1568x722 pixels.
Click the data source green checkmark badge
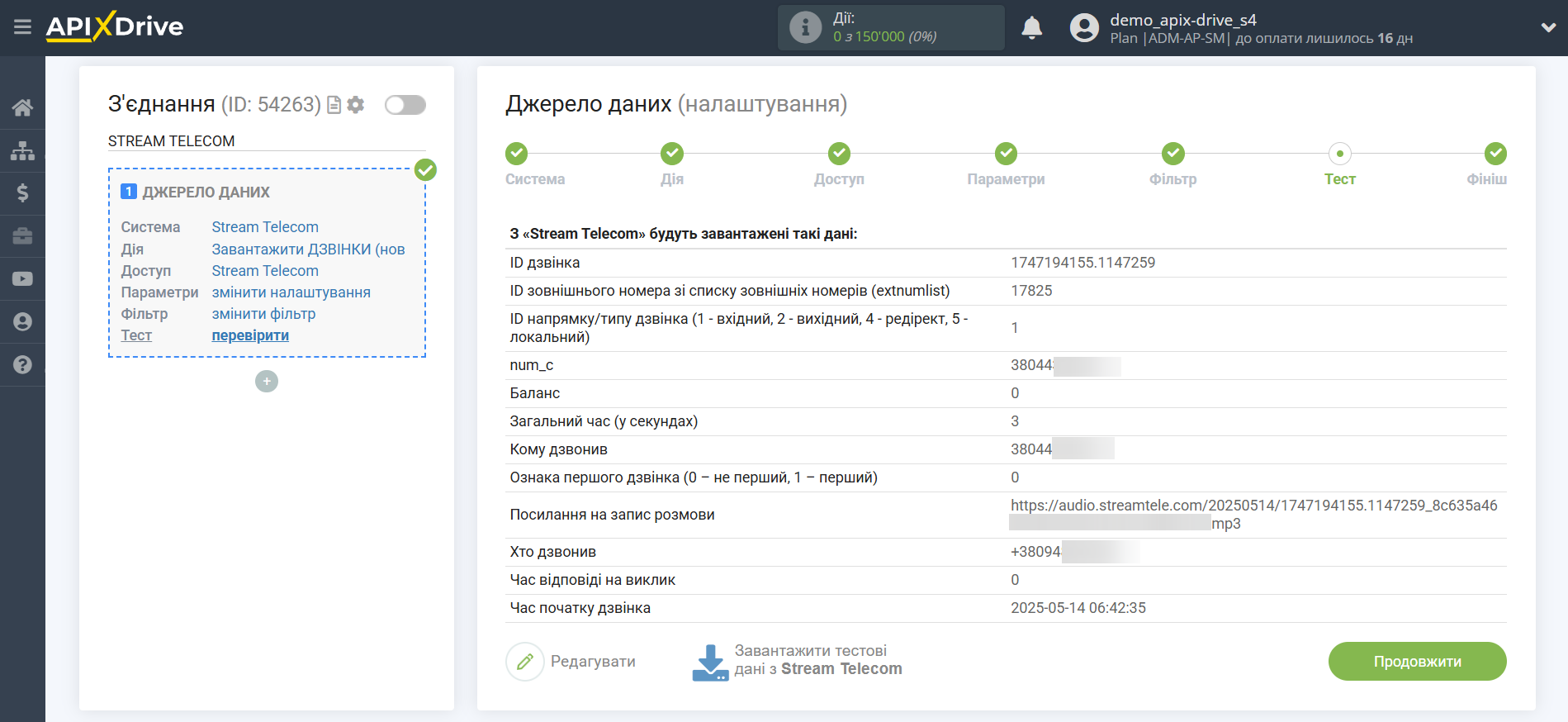coord(425,170)
